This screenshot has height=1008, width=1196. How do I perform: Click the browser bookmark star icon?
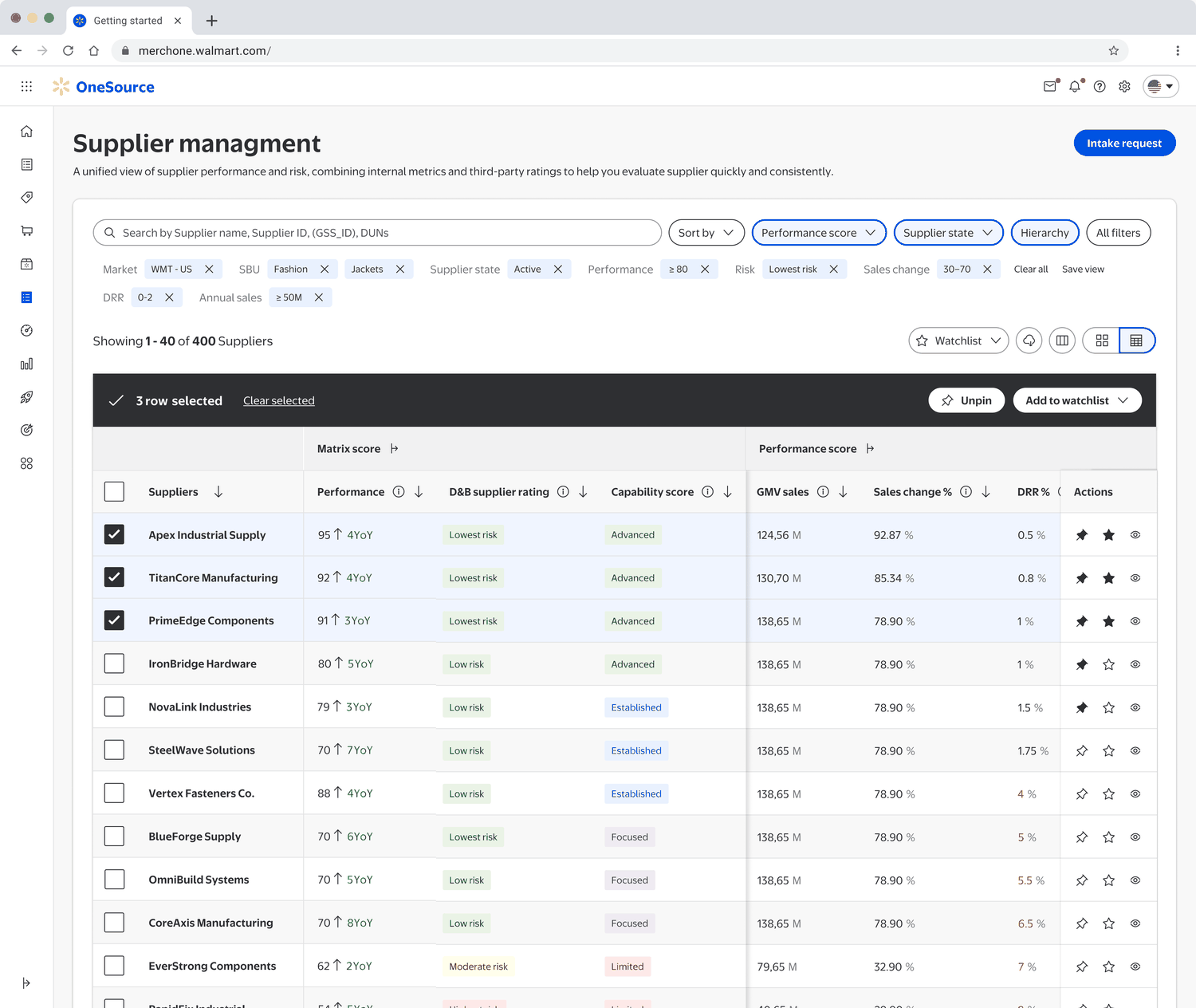click(x=1114, y=51)
